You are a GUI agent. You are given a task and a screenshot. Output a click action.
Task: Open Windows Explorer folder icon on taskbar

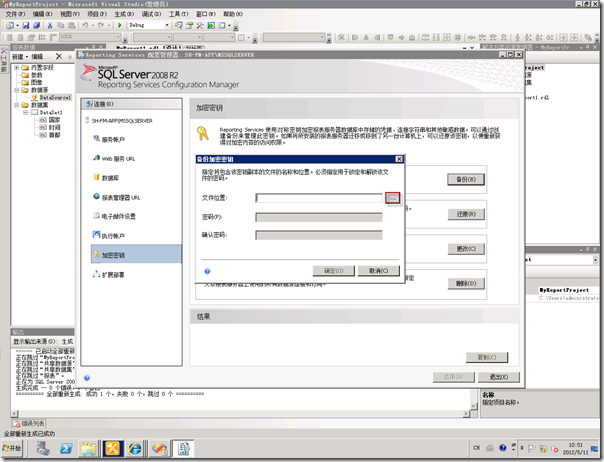89,449
